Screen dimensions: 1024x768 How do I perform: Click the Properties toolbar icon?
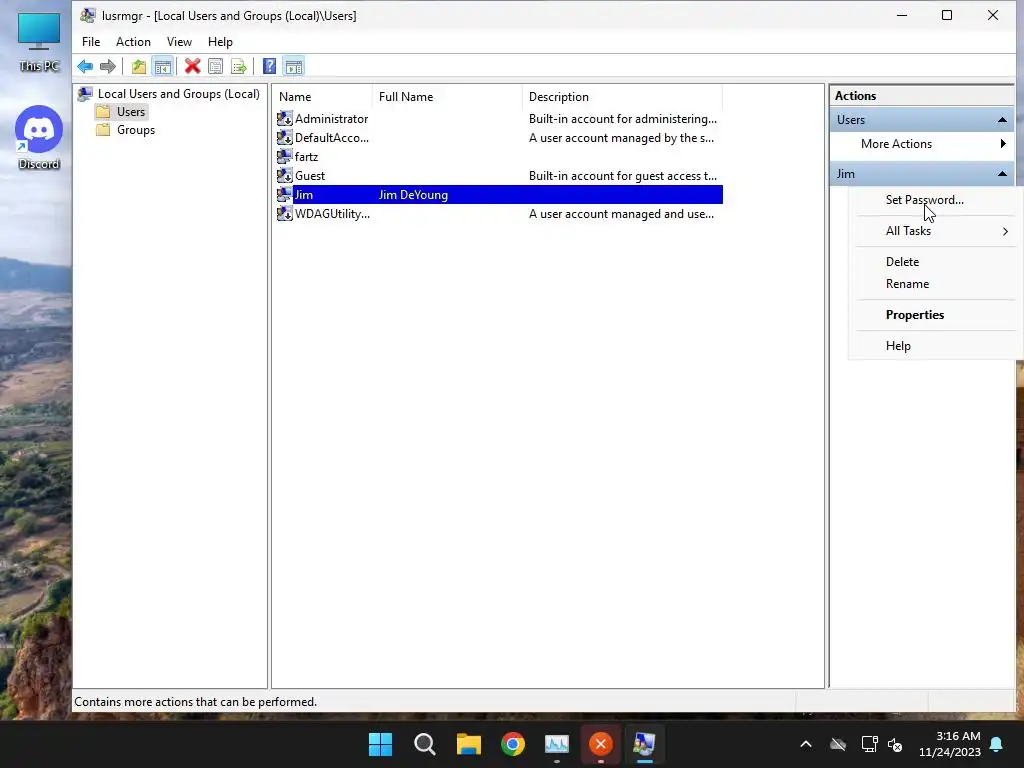(216, 66)
